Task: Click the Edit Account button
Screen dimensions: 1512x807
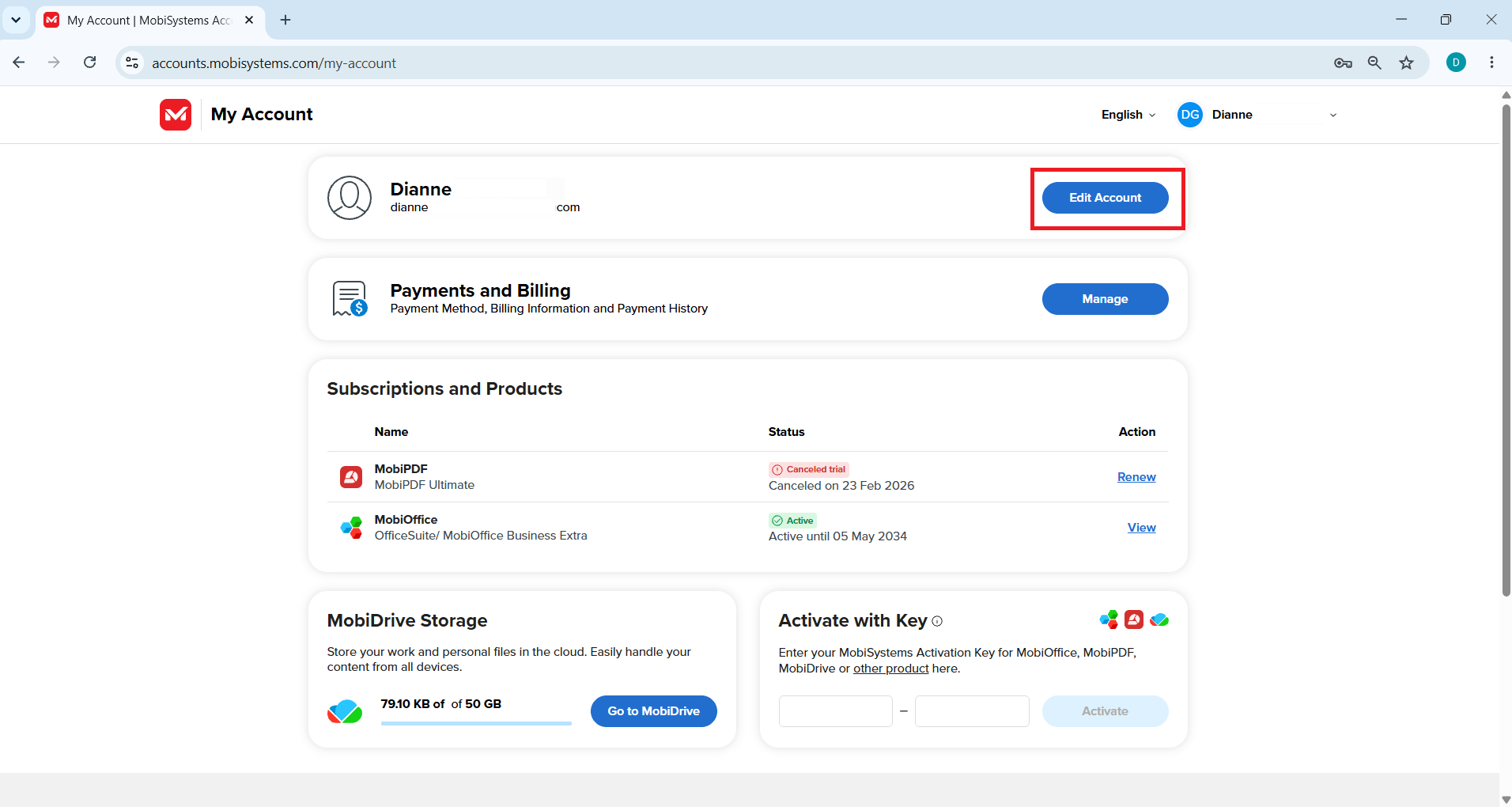Action: tap(1105, 198)
